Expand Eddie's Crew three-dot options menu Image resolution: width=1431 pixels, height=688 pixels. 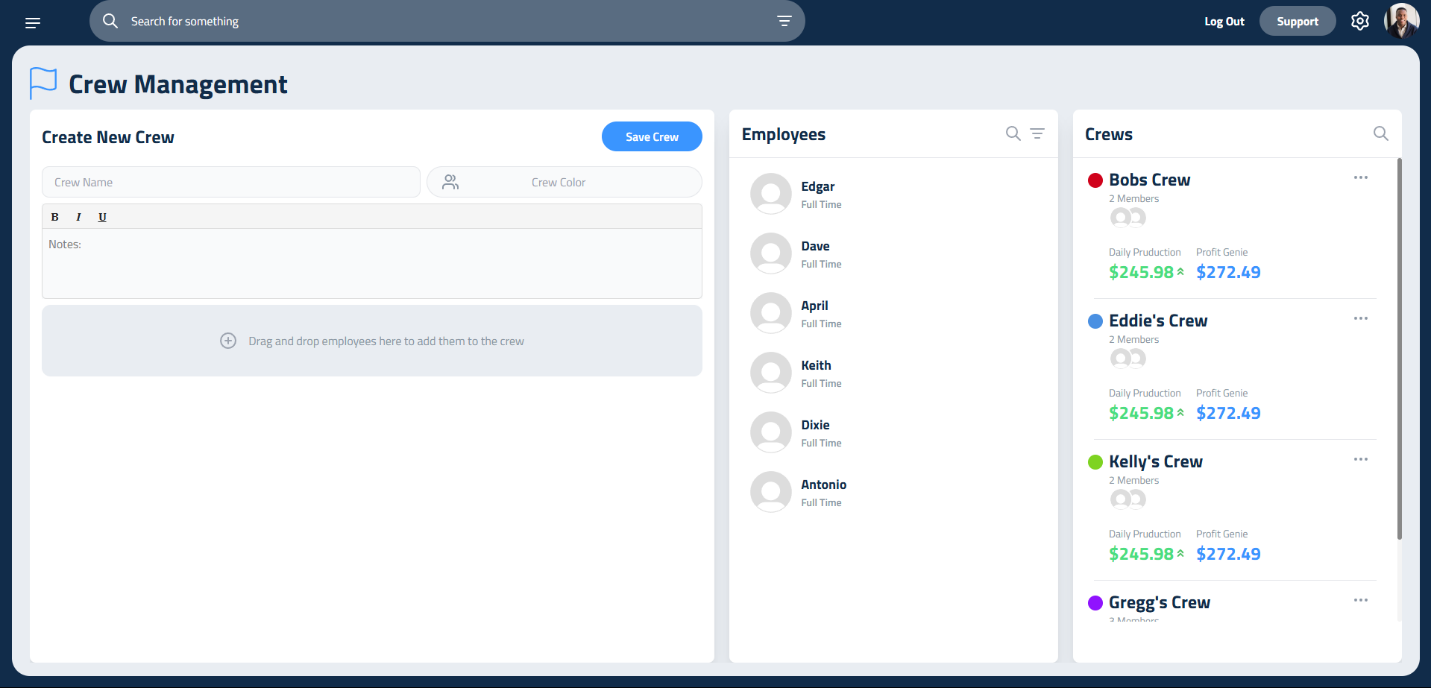click(1360, 319)
